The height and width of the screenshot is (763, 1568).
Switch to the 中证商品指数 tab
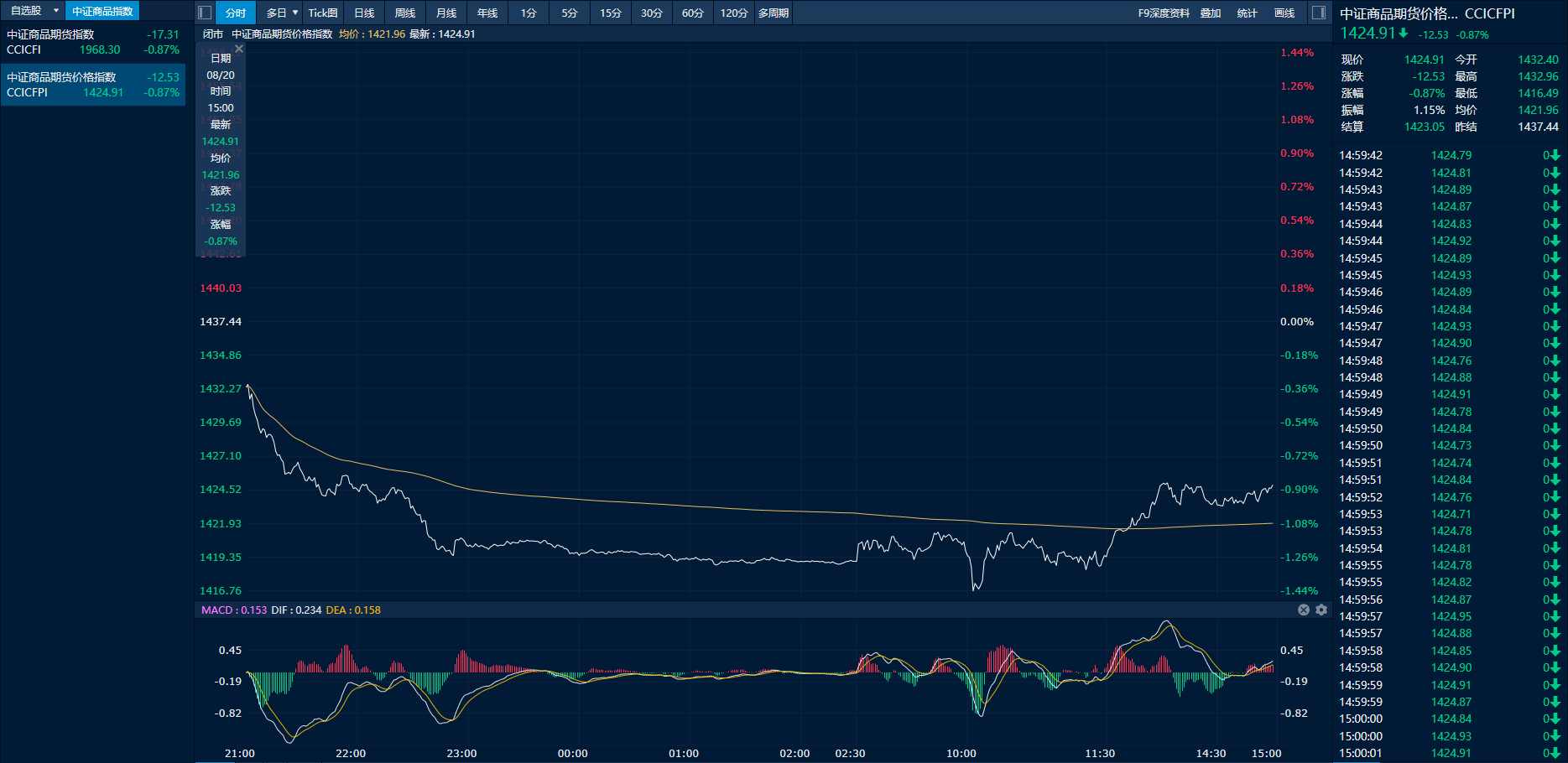coord(102,11)
